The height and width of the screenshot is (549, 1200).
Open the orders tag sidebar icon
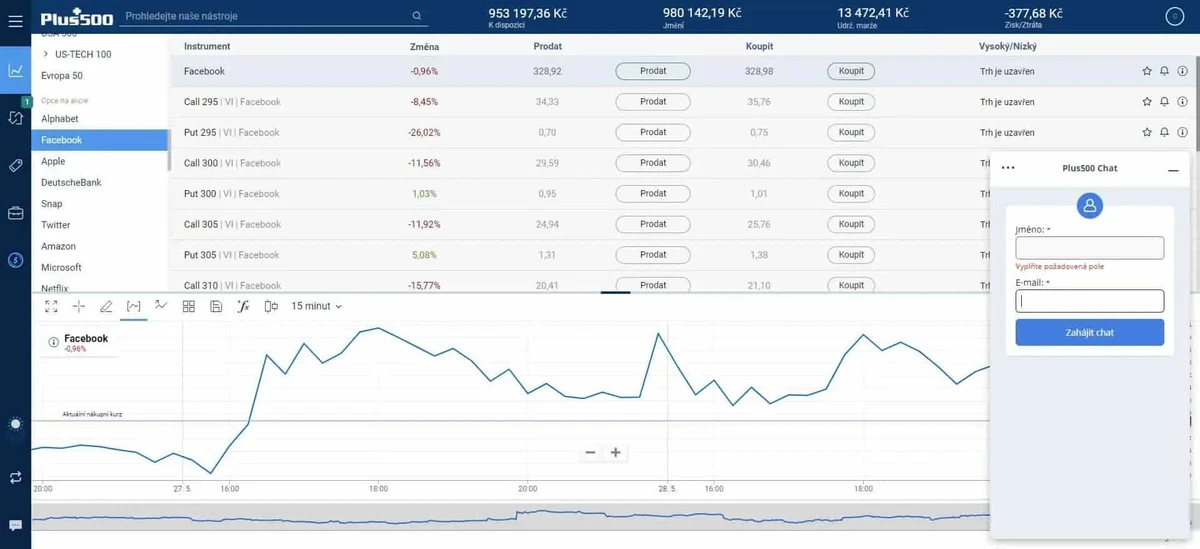[x=15, y=166]
